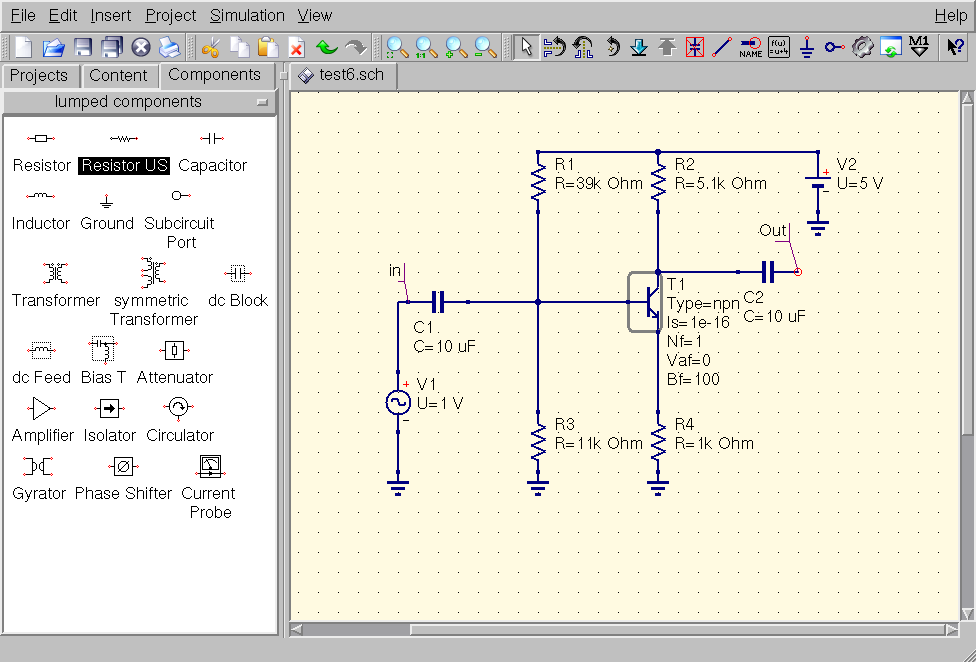Switch to the Content tab
The image size is (976, 662).
coord(118,75)
